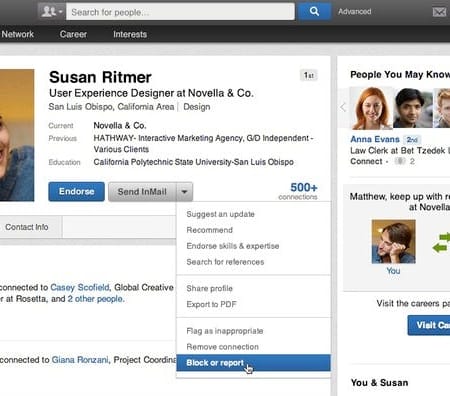
Task: Click the 1st degree connection badge
Action: coord(309,75)
